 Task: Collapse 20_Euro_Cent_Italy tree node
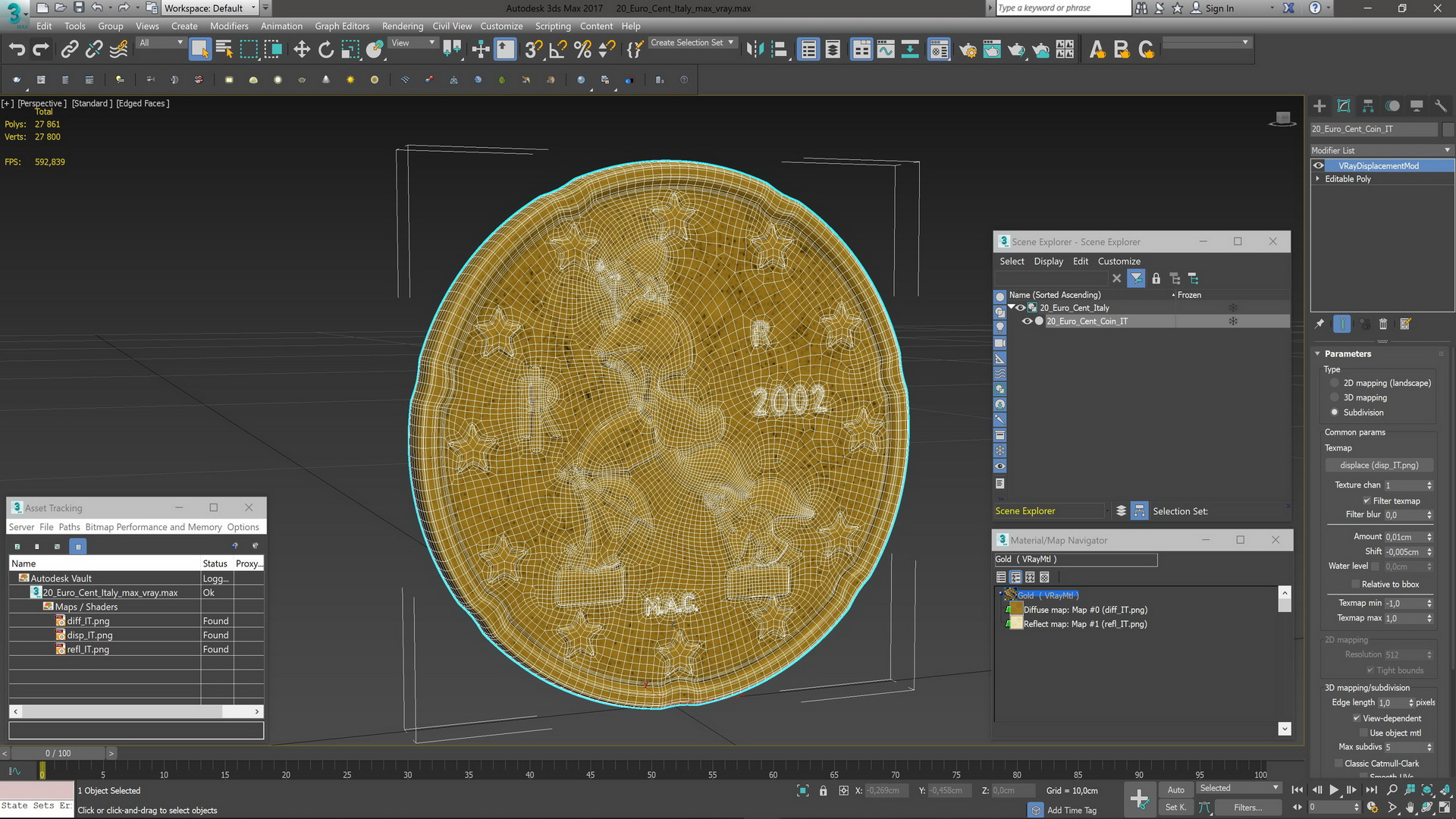(x=1012, y=307)
